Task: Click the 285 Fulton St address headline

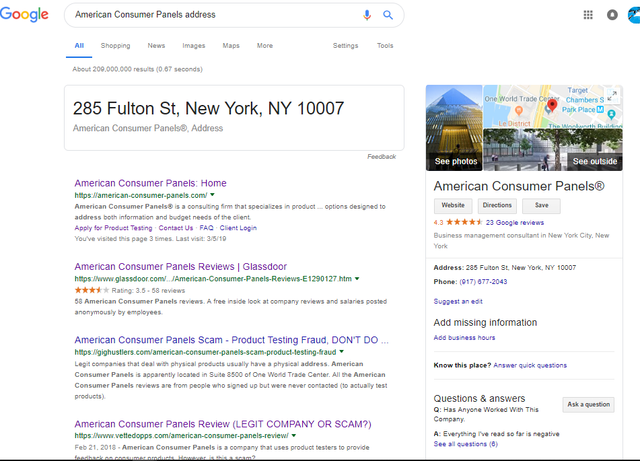Action: (x=208, y=109)
